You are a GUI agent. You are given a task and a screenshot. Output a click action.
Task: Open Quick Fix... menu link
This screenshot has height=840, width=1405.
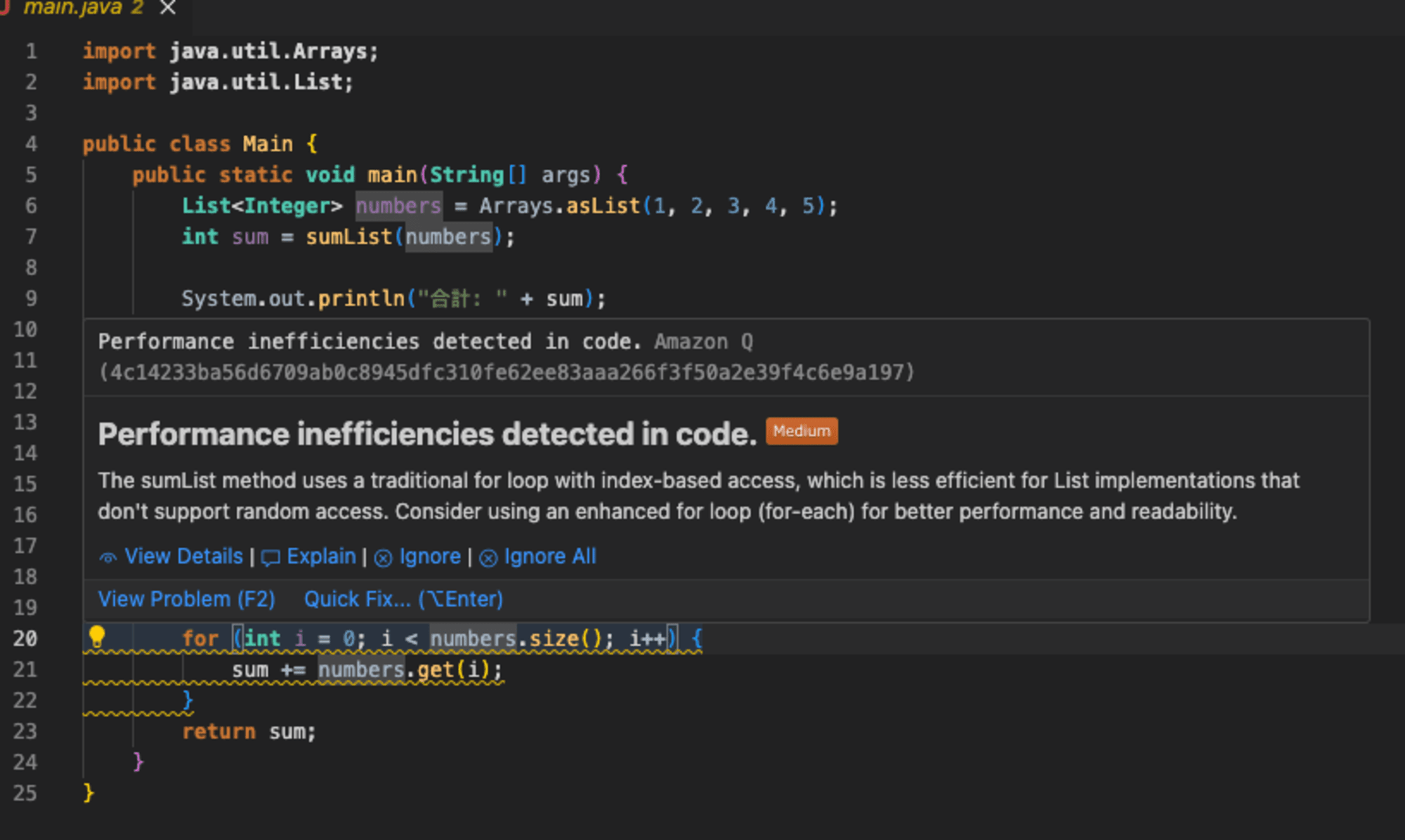coord(403,599)
